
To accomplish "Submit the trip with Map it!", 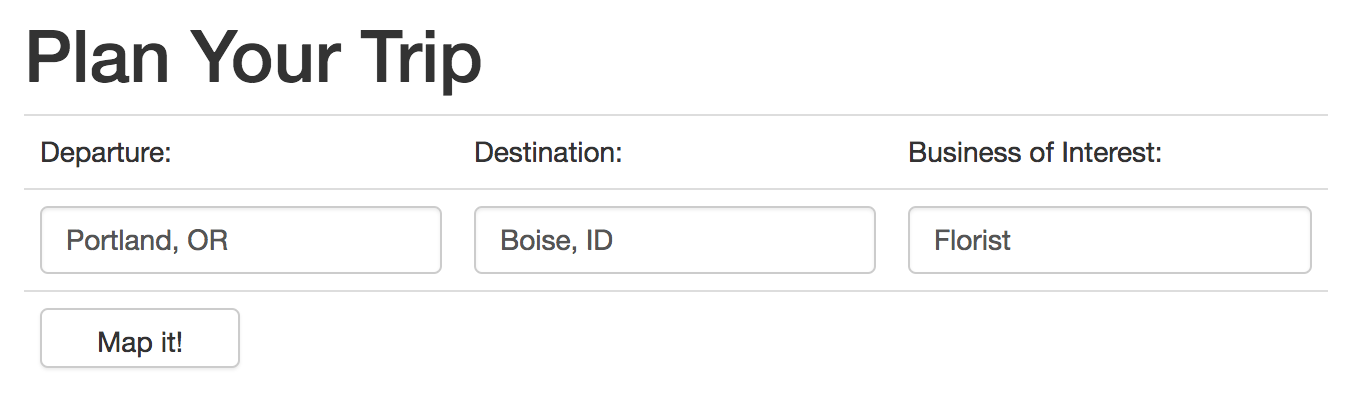I will point(140,338).
